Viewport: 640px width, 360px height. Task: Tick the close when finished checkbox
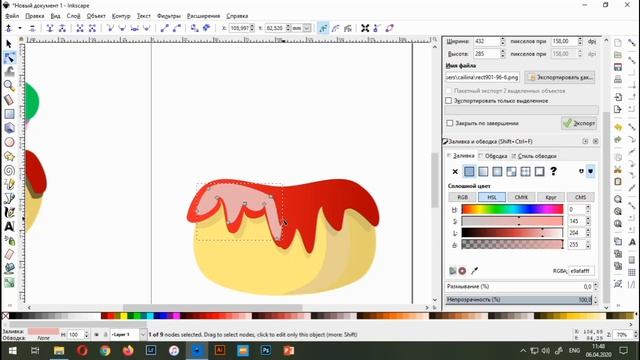click(450, 123)
